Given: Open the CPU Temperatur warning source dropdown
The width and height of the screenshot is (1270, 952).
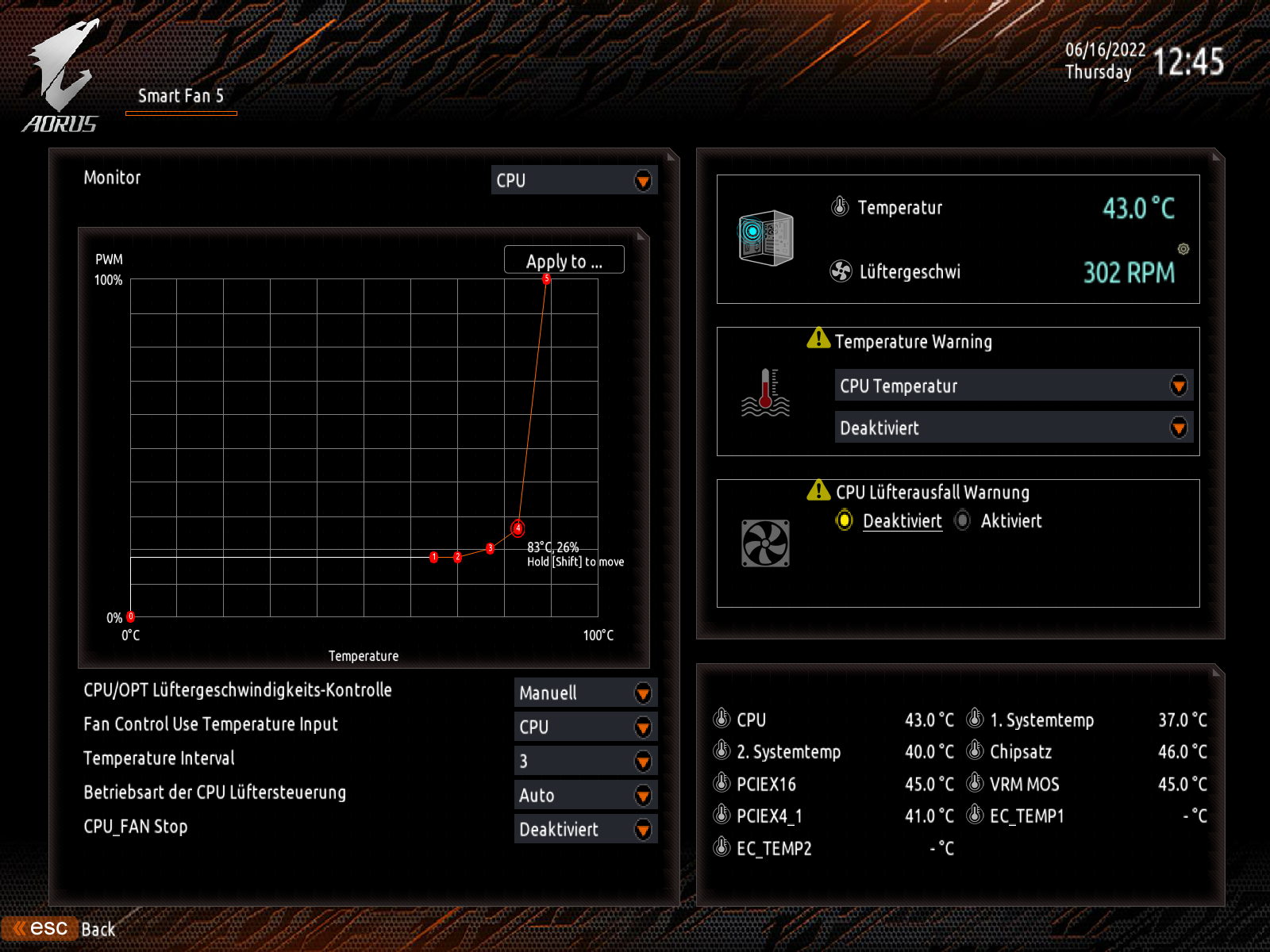Looking at the screenshot, I should click(x=1014, y=386).
